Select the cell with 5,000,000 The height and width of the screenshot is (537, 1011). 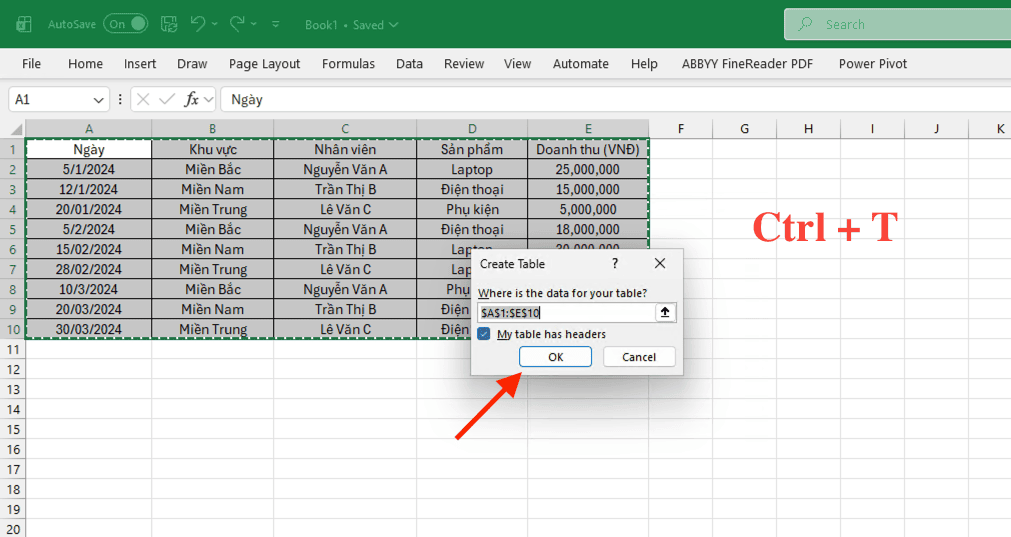tap(588, 210)
